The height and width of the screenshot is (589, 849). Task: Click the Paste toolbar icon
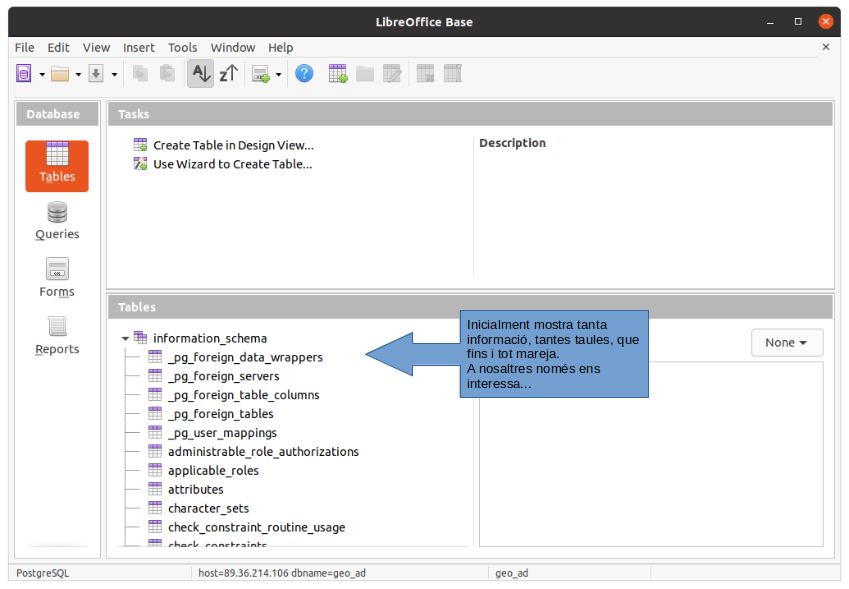[x=167, y=74]
